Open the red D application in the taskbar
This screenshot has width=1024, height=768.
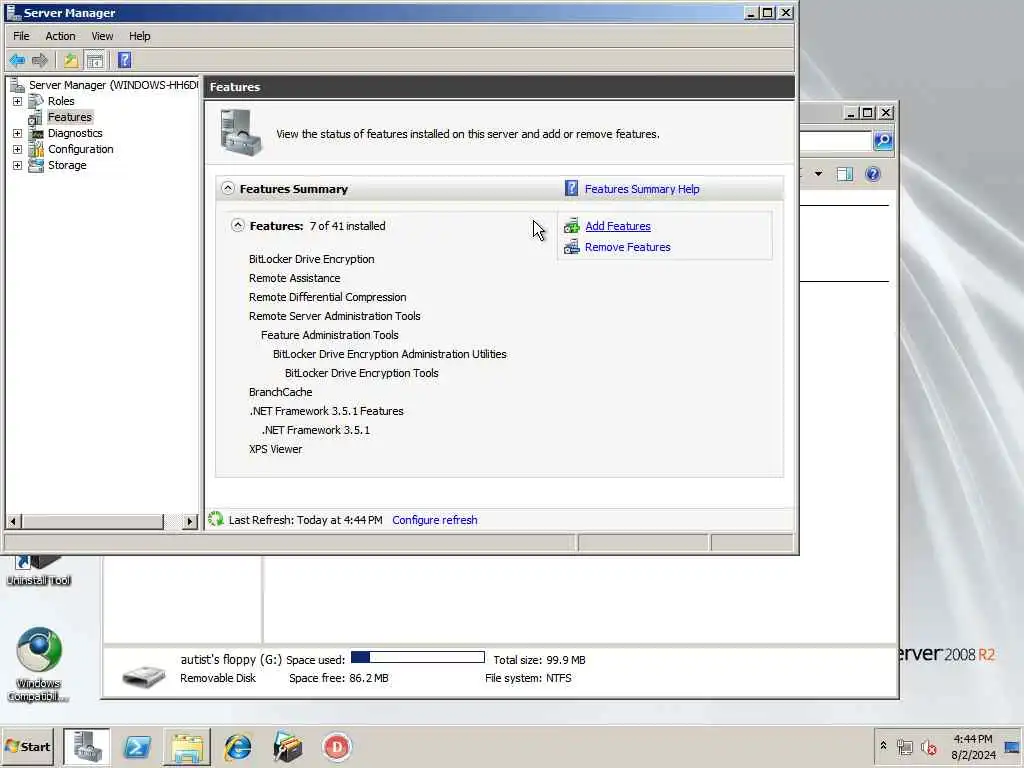coord(337,746)
